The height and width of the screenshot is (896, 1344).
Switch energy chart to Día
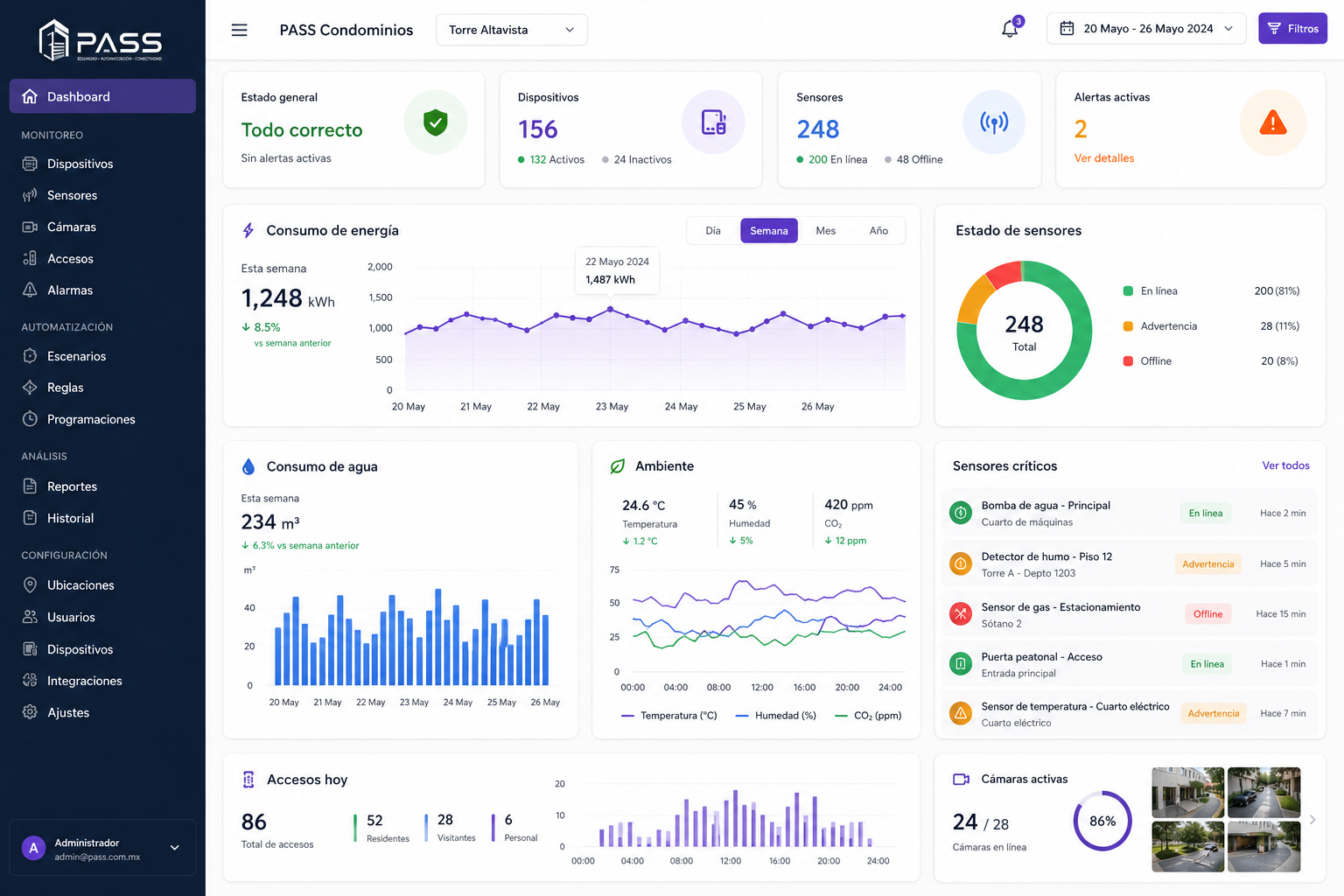tap(713, 231)
